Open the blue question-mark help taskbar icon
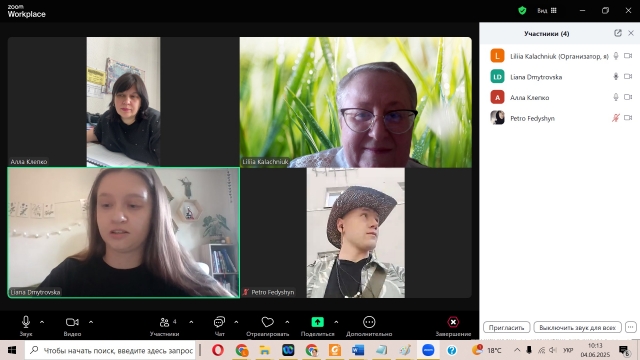The width and height of the screenshot is (640, 360). [452, 350]
